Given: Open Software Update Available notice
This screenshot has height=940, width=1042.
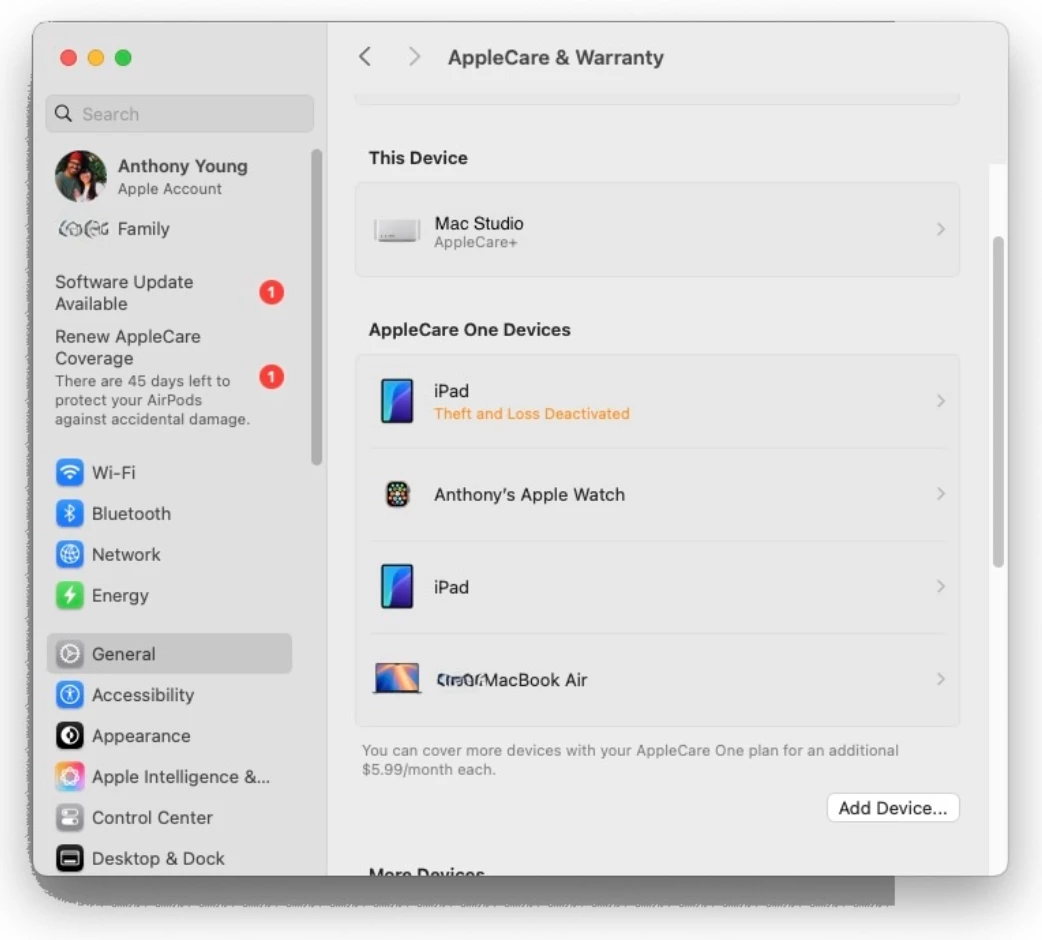Looking at the screenshot, I should (x=169, y=293).
